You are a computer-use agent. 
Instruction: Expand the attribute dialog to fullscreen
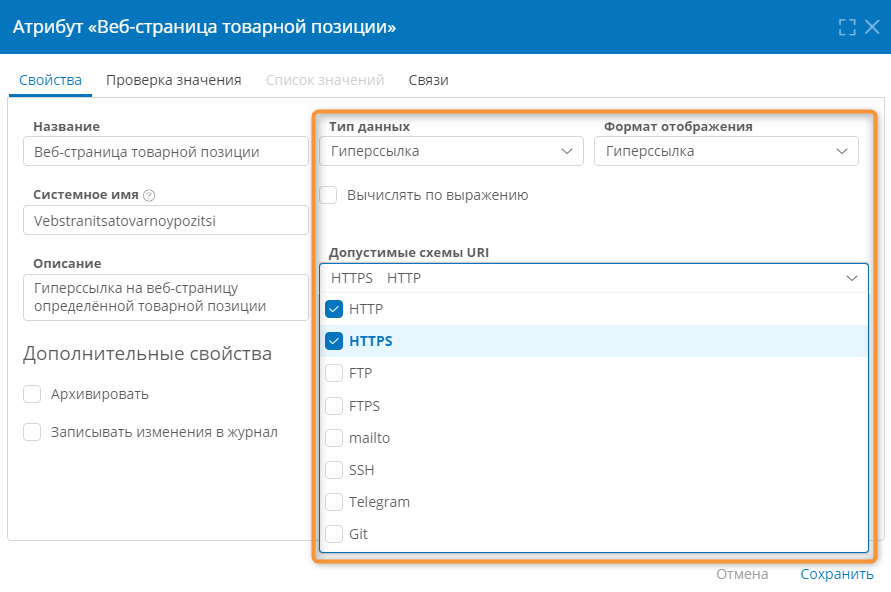847,27
